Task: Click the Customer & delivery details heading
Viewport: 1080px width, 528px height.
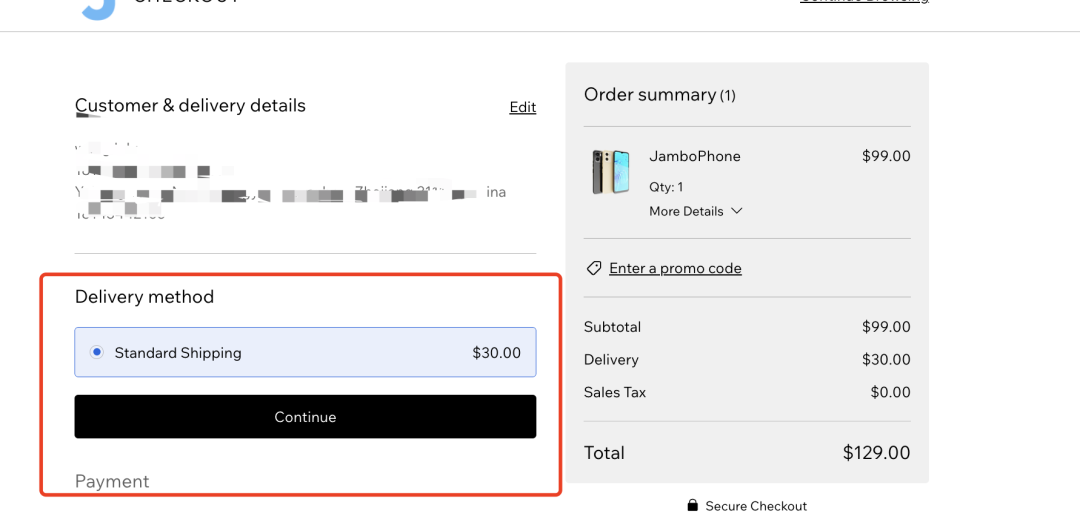Action: [x=190, y=106]
